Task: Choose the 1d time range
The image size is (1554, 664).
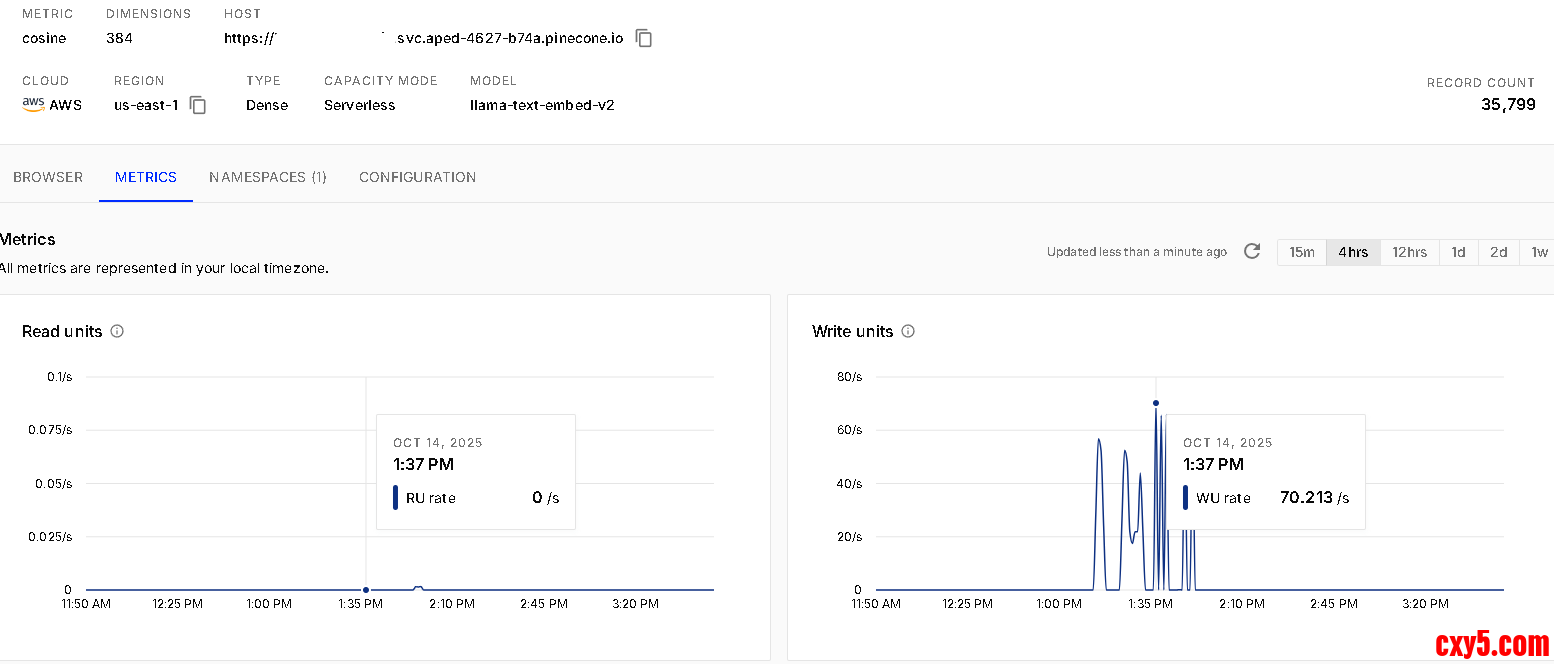Action: click(1458, 252)
